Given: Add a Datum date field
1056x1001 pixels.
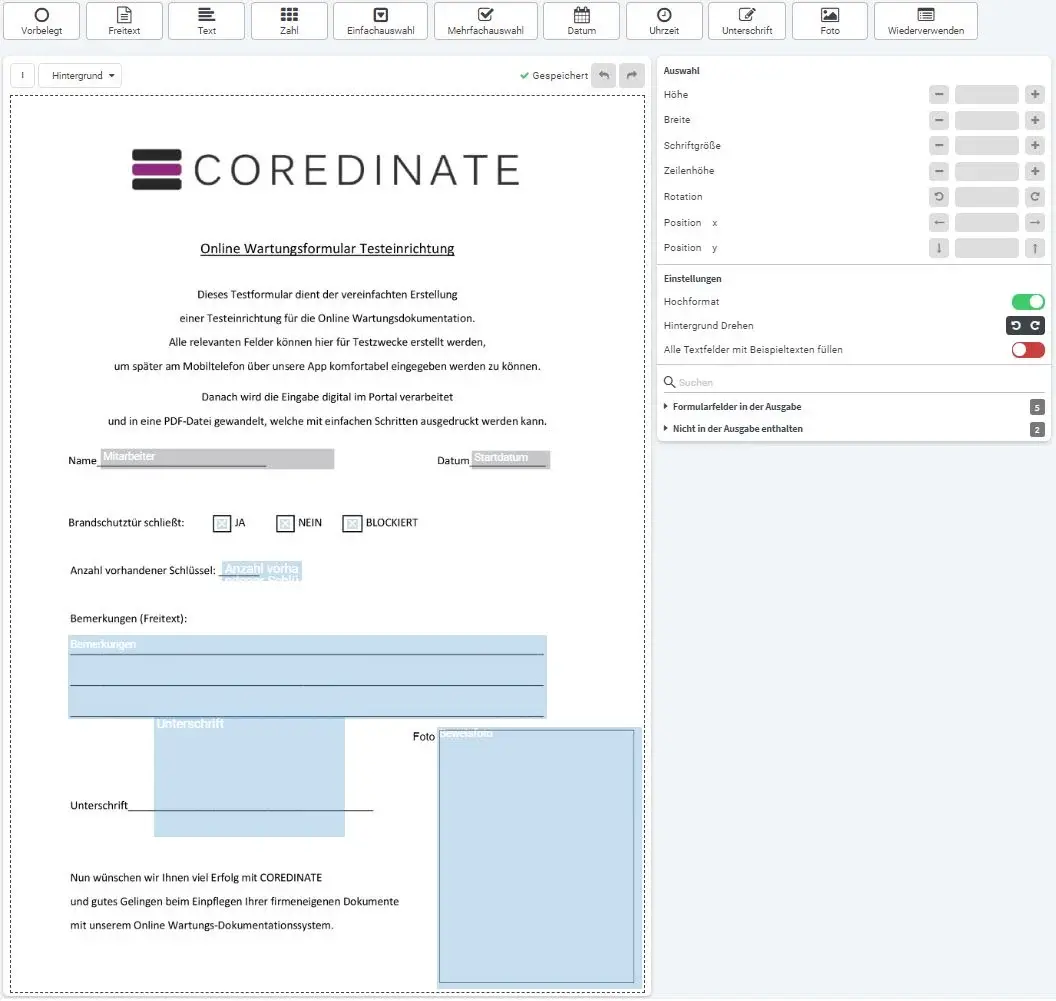Looking at the screenshot, I should click(581, 21).
